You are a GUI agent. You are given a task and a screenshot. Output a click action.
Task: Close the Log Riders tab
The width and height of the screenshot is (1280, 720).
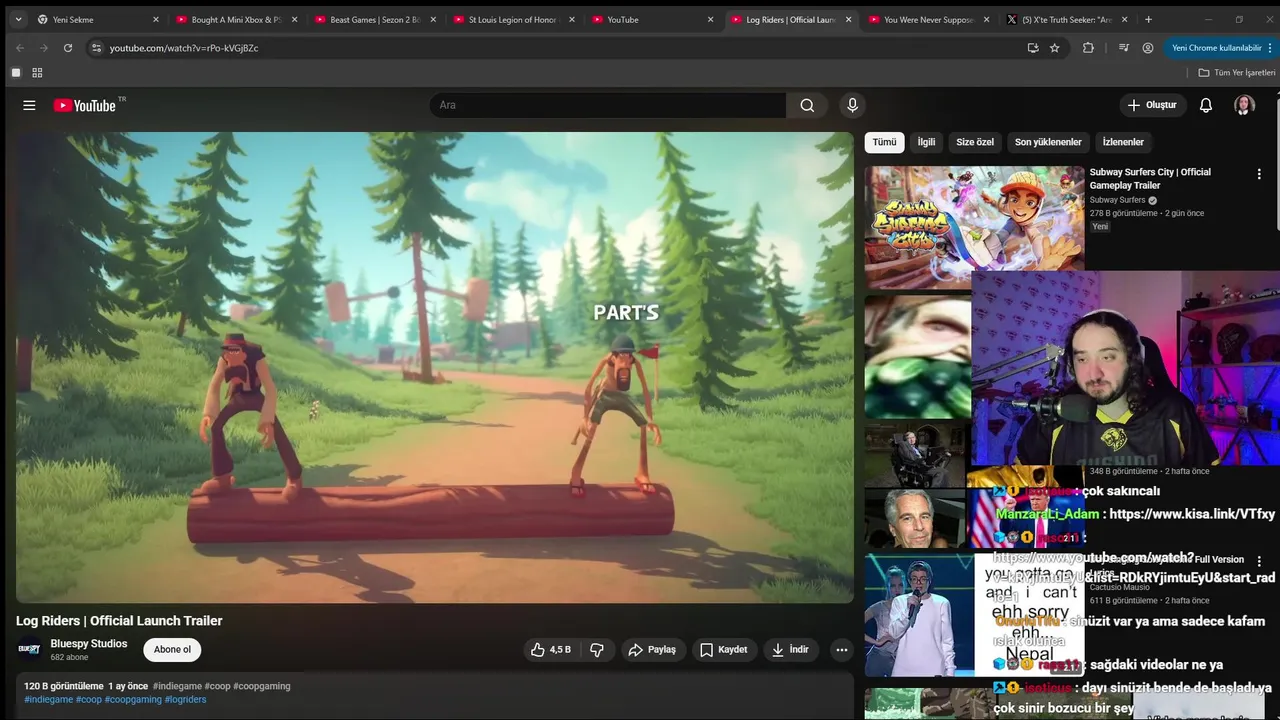pyautogui.click(x=849, y=19)
